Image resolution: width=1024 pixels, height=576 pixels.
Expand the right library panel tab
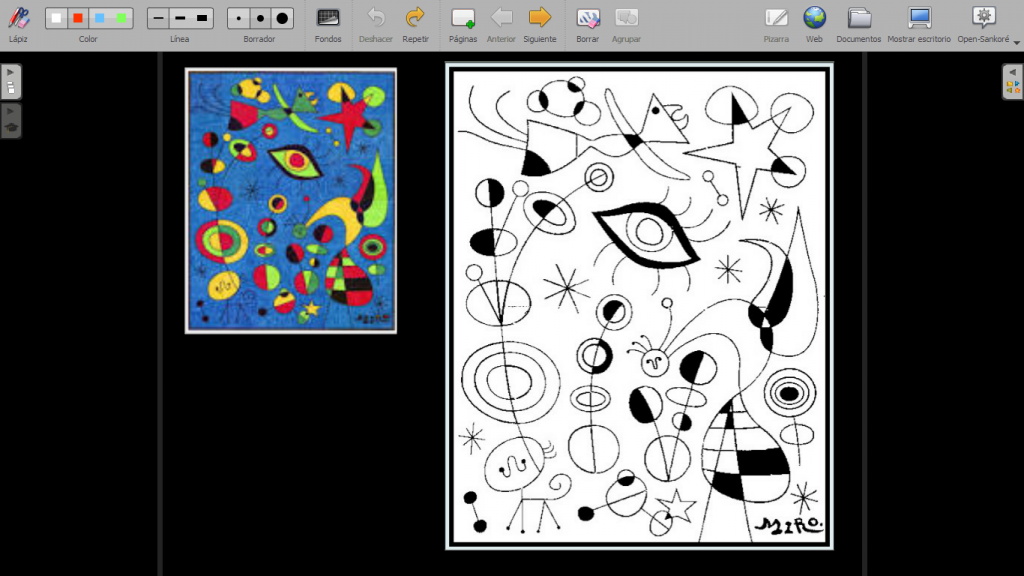pyautogui.click(x=1013, y=81)
